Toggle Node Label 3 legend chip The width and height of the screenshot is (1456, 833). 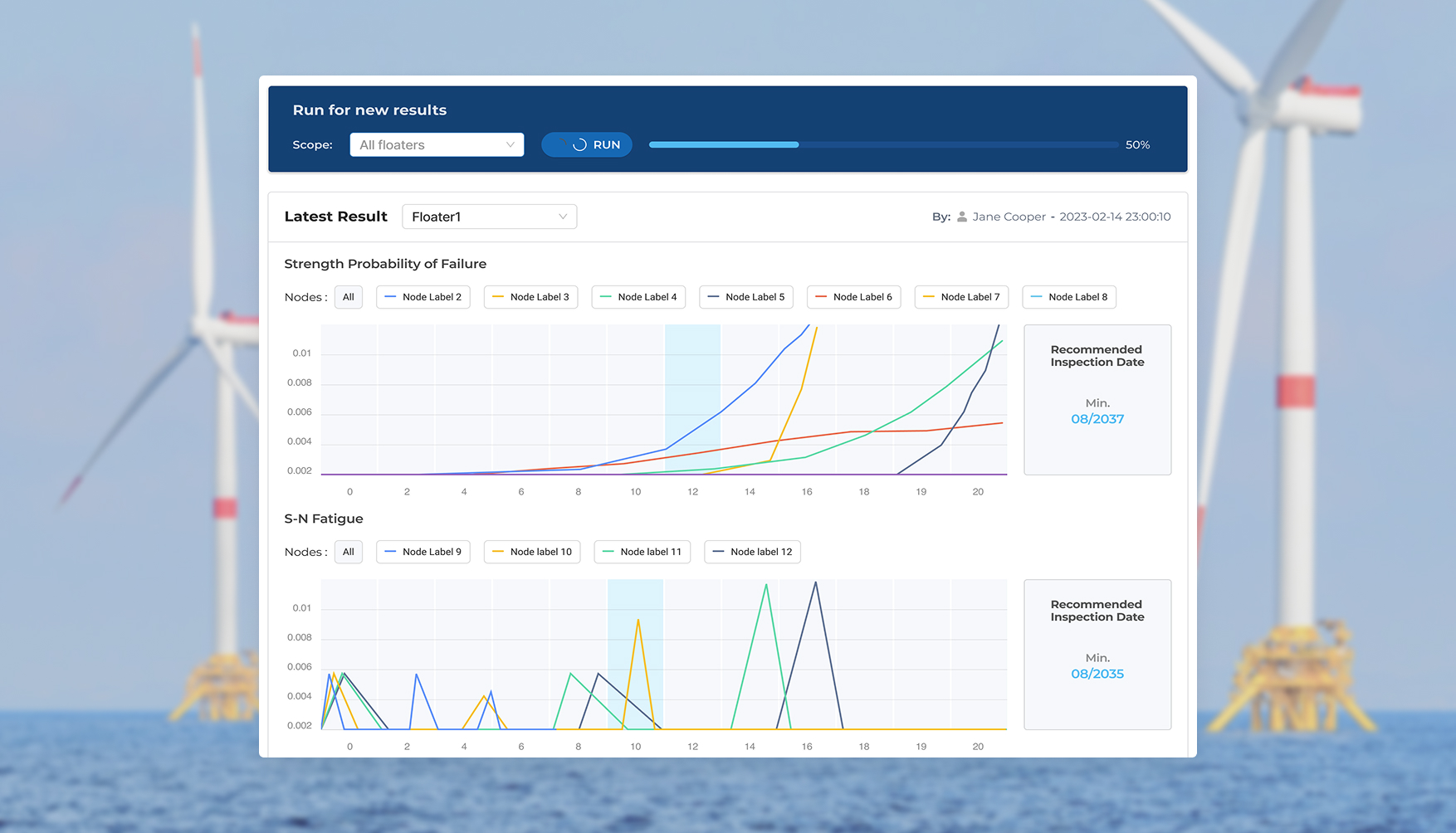531,297
